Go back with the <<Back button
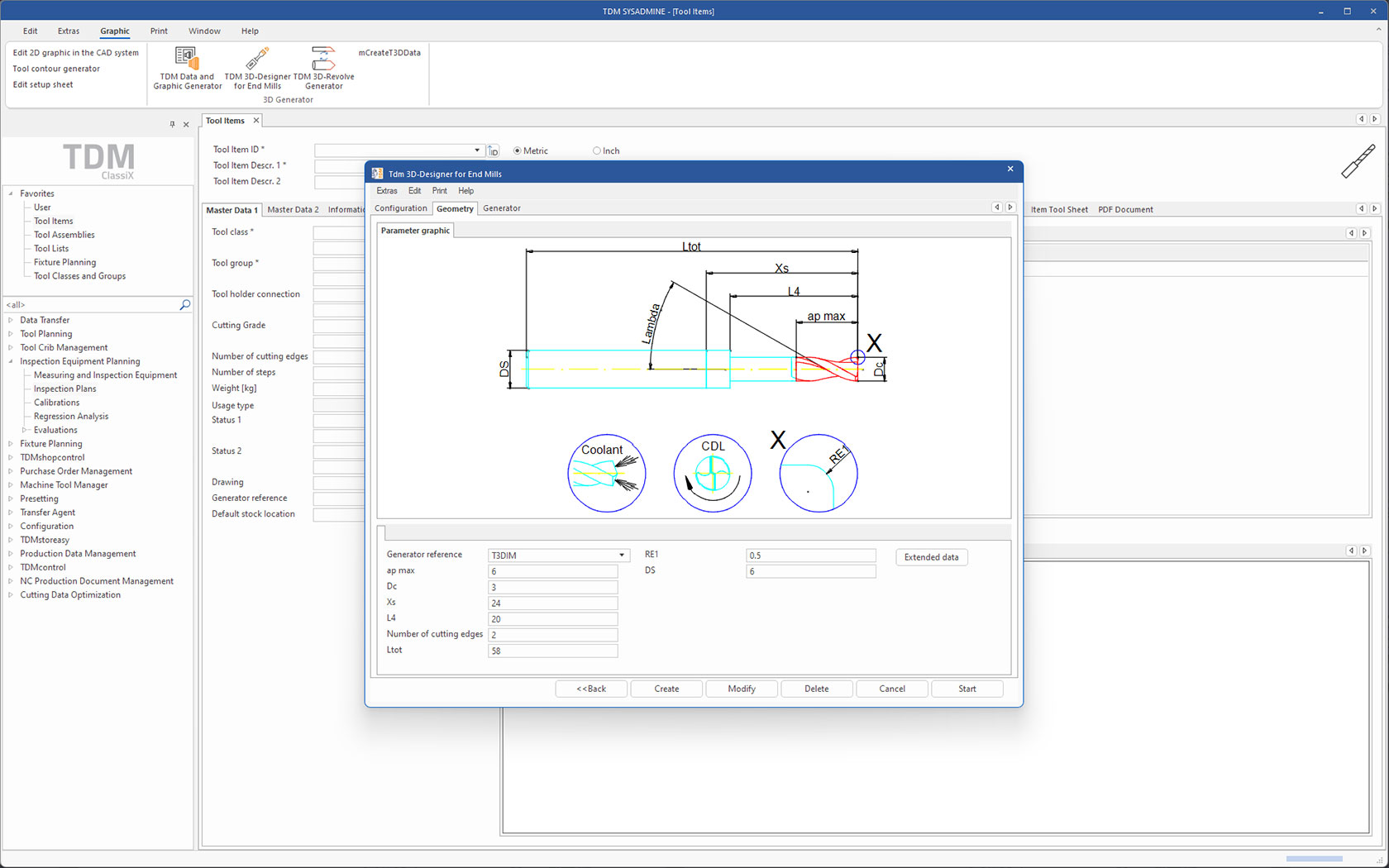Image resolution: width=1389 pixels, height=868 pixels. click(591, 689)
